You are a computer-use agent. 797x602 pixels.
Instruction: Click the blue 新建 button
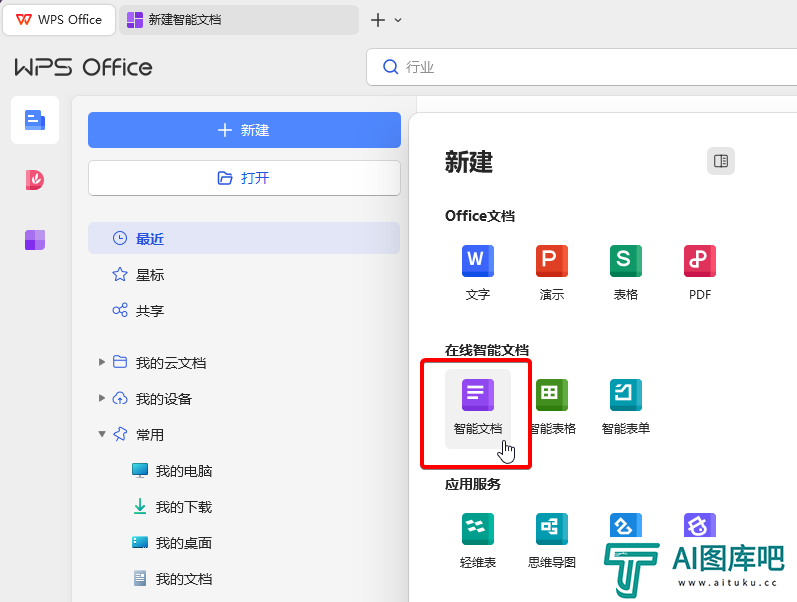click(x=244, y=130)
